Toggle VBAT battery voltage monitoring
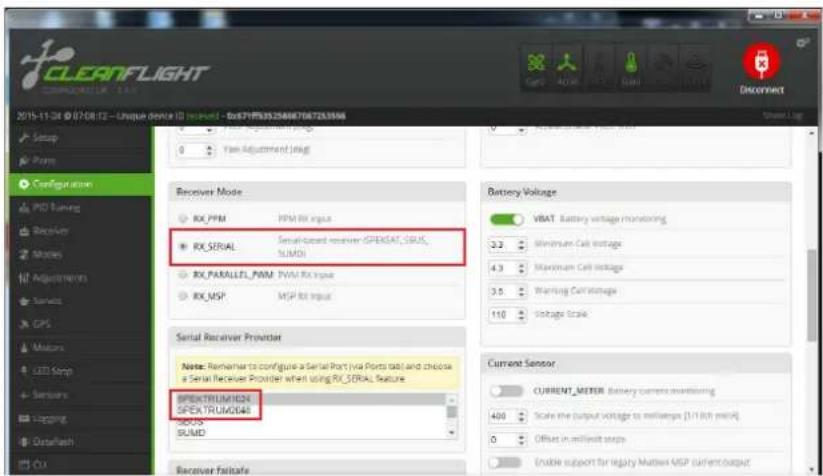Image resolution: width=823 pixels, height=476 pixels. [507, 219]
